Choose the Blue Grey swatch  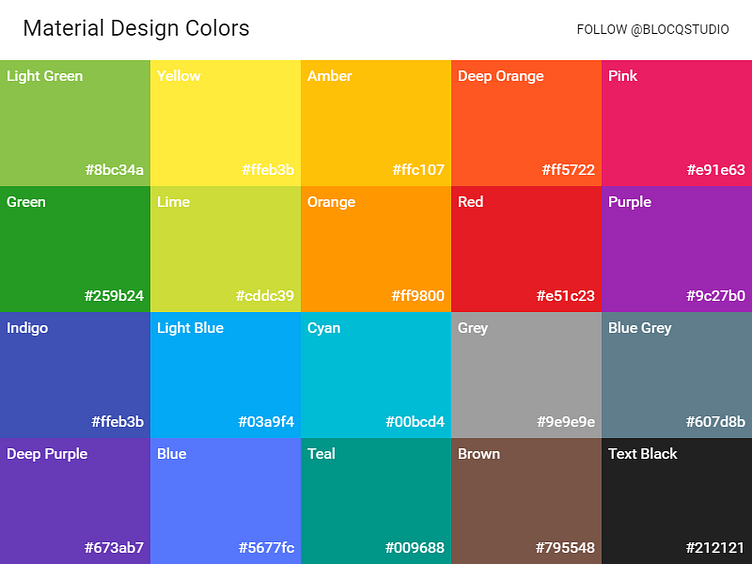[677, 375]
